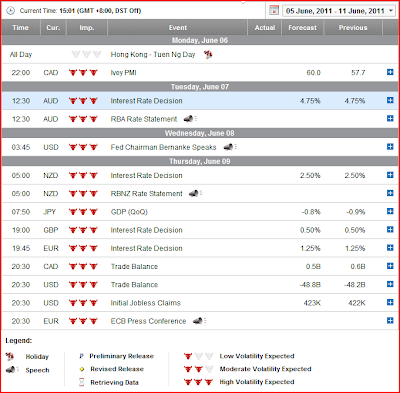Select the Ivey PMI event name
Image resolution: width=400 pixels, height=393 pixels.
(123, 73)
